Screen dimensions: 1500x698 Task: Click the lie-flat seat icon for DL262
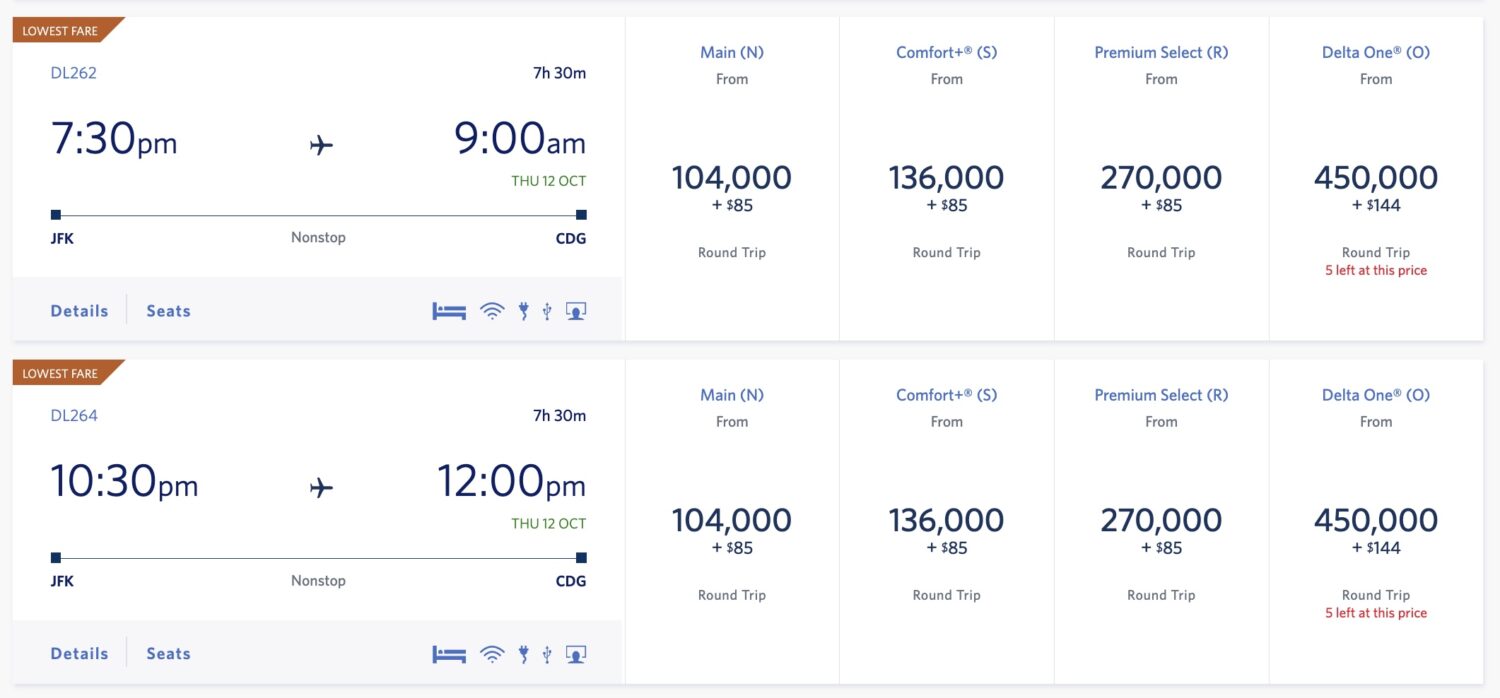[x=447, y=310]
